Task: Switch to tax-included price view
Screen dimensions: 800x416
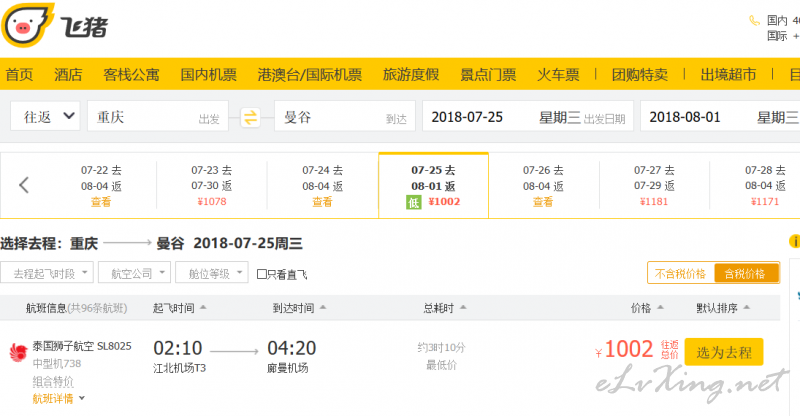Action: point(745,274)
